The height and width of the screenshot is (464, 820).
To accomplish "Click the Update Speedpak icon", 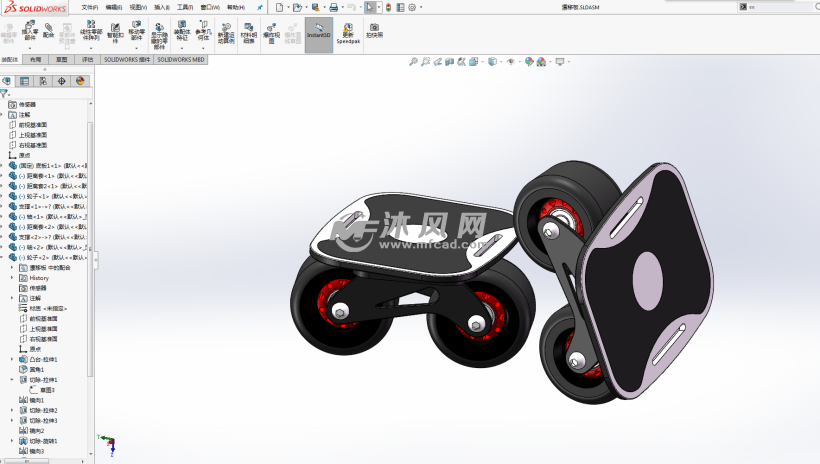I will click(x=347, y=31).
